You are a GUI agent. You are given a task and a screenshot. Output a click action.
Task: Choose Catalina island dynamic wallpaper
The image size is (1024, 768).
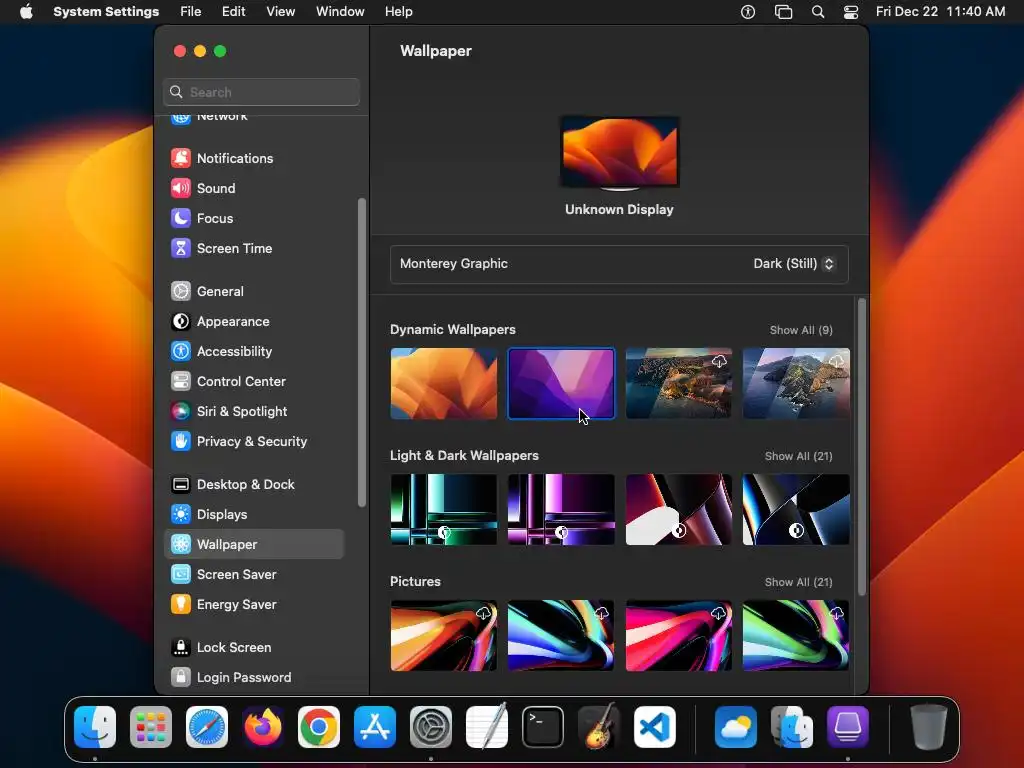click(x=796, y=383)
